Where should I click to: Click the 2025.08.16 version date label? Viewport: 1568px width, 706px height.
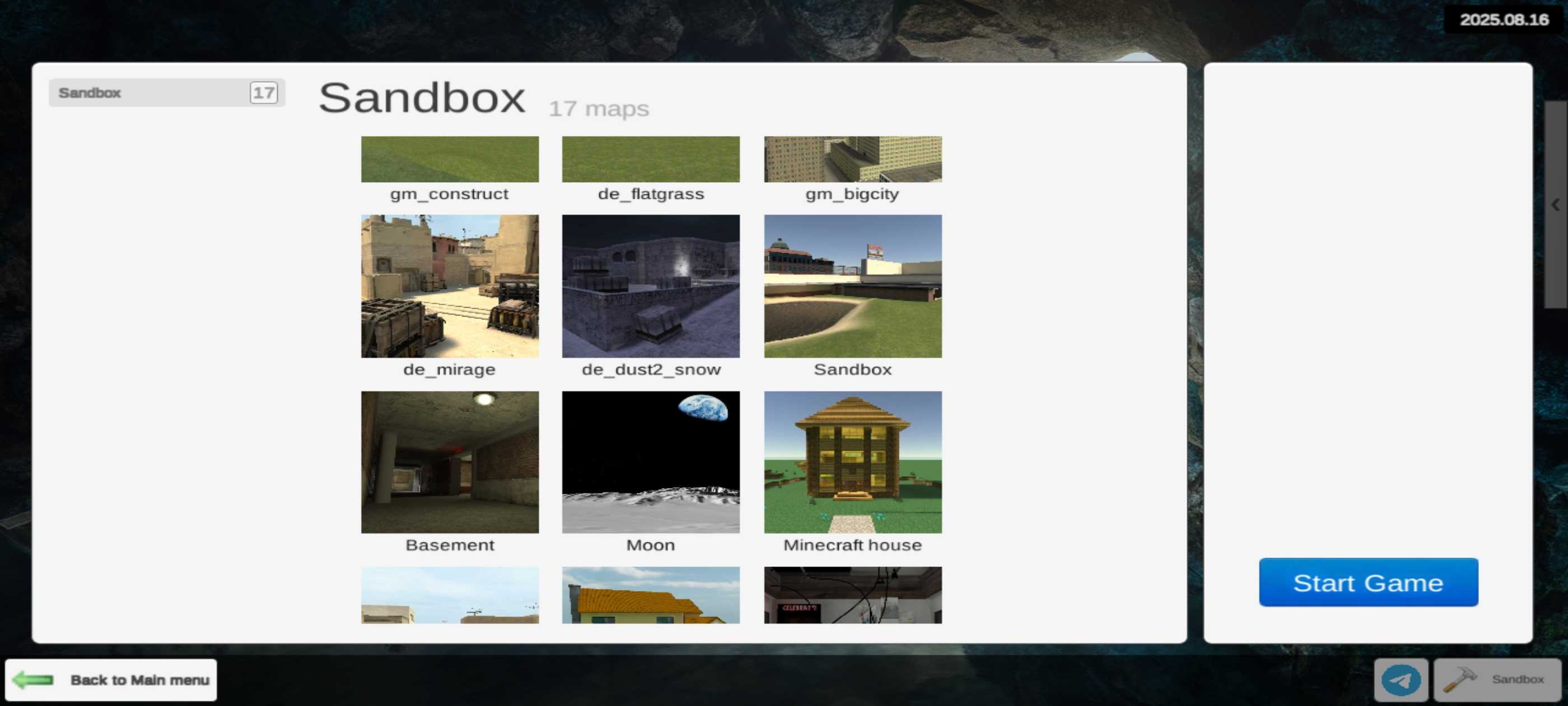pos(1504,20)
